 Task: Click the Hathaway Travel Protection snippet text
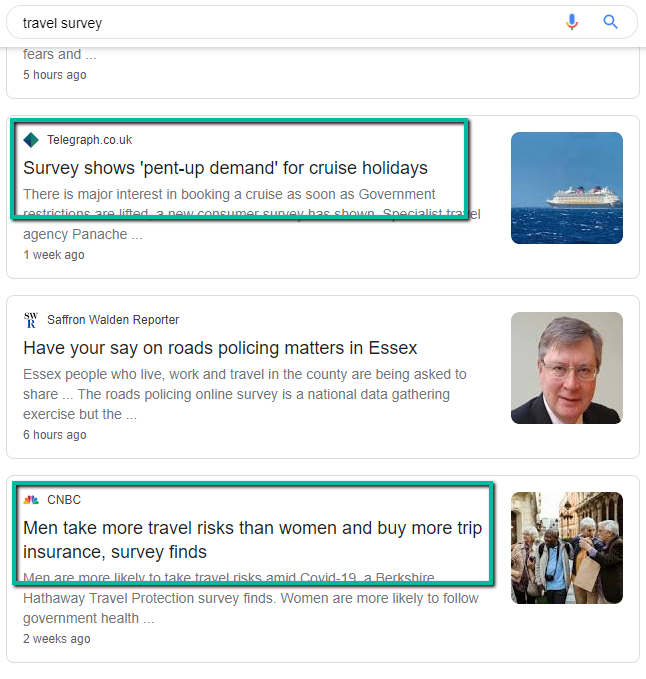click(251, 598)
